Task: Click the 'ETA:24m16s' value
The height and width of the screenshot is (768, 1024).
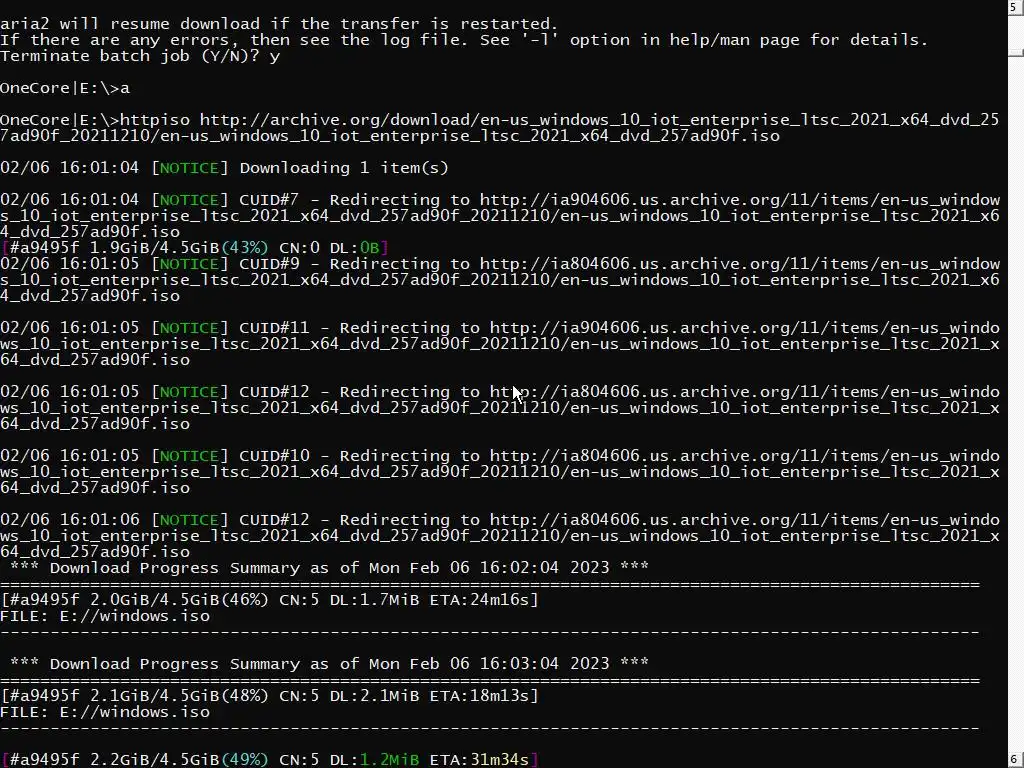Action: [x=479, y=600]
